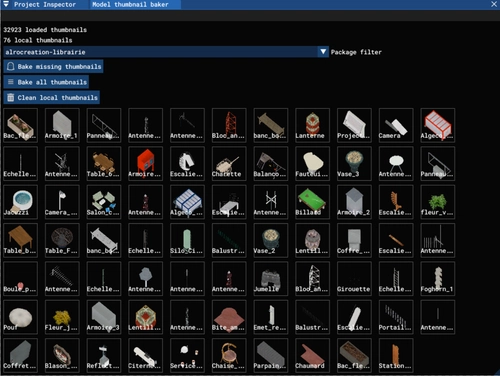
Task: Select the Salon_c... thumbnail
Action: [104, 202]
